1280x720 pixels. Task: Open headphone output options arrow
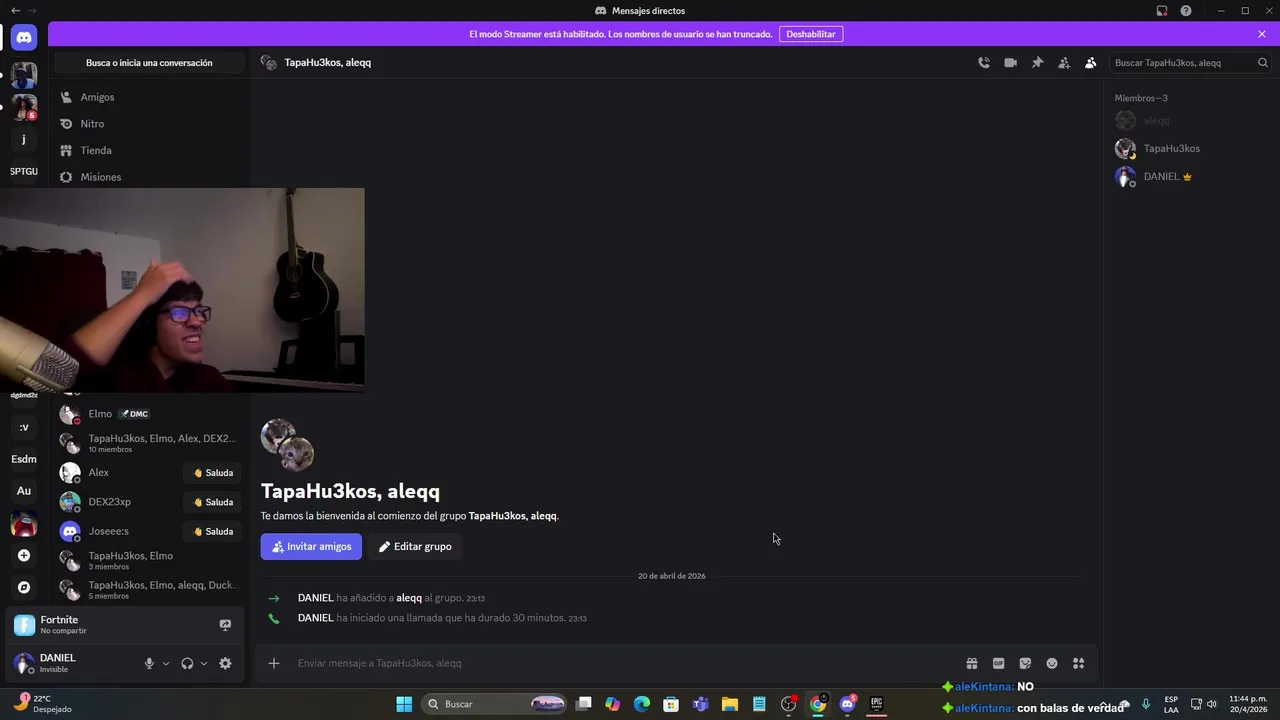click(204, 663)
